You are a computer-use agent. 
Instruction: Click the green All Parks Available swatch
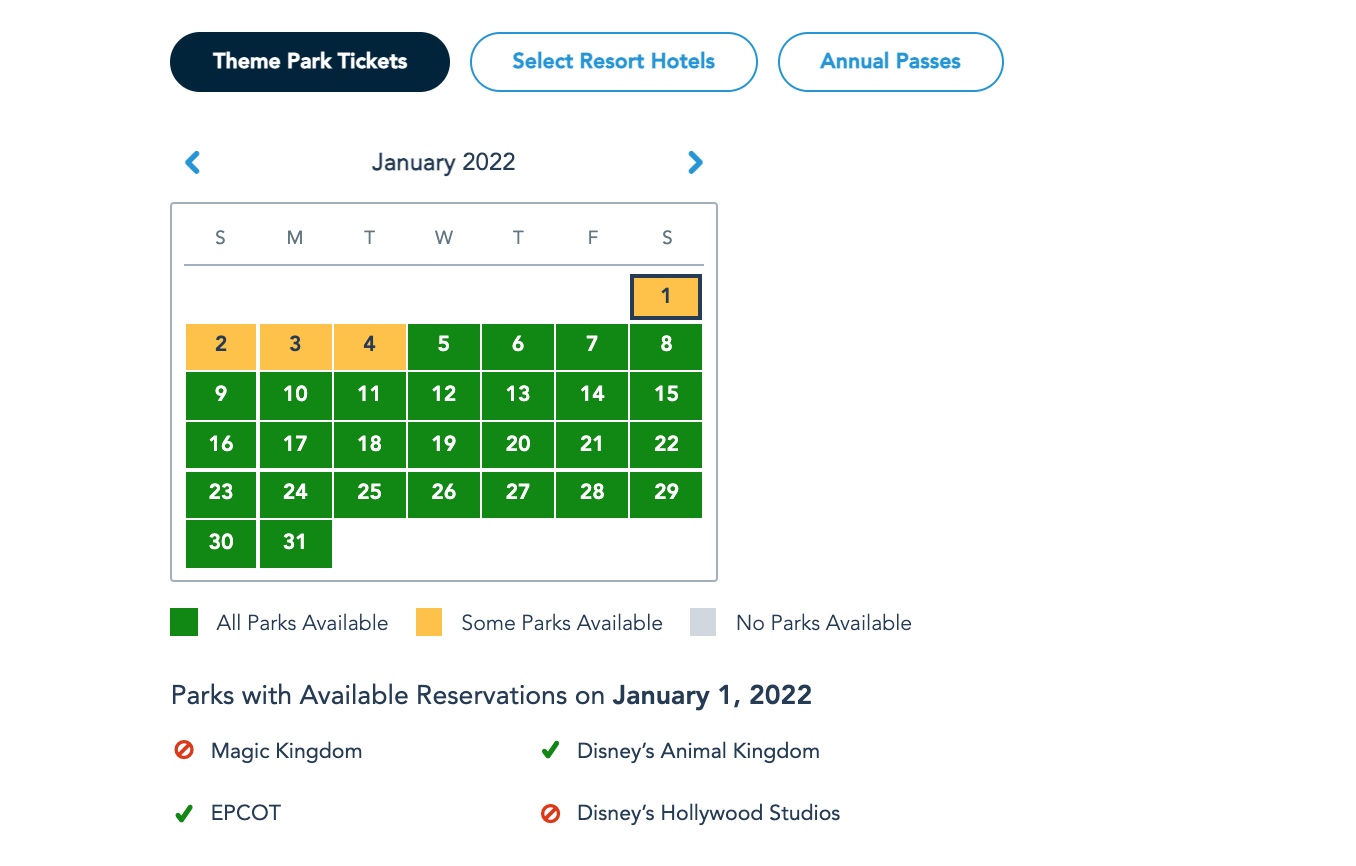pos(184,623)
